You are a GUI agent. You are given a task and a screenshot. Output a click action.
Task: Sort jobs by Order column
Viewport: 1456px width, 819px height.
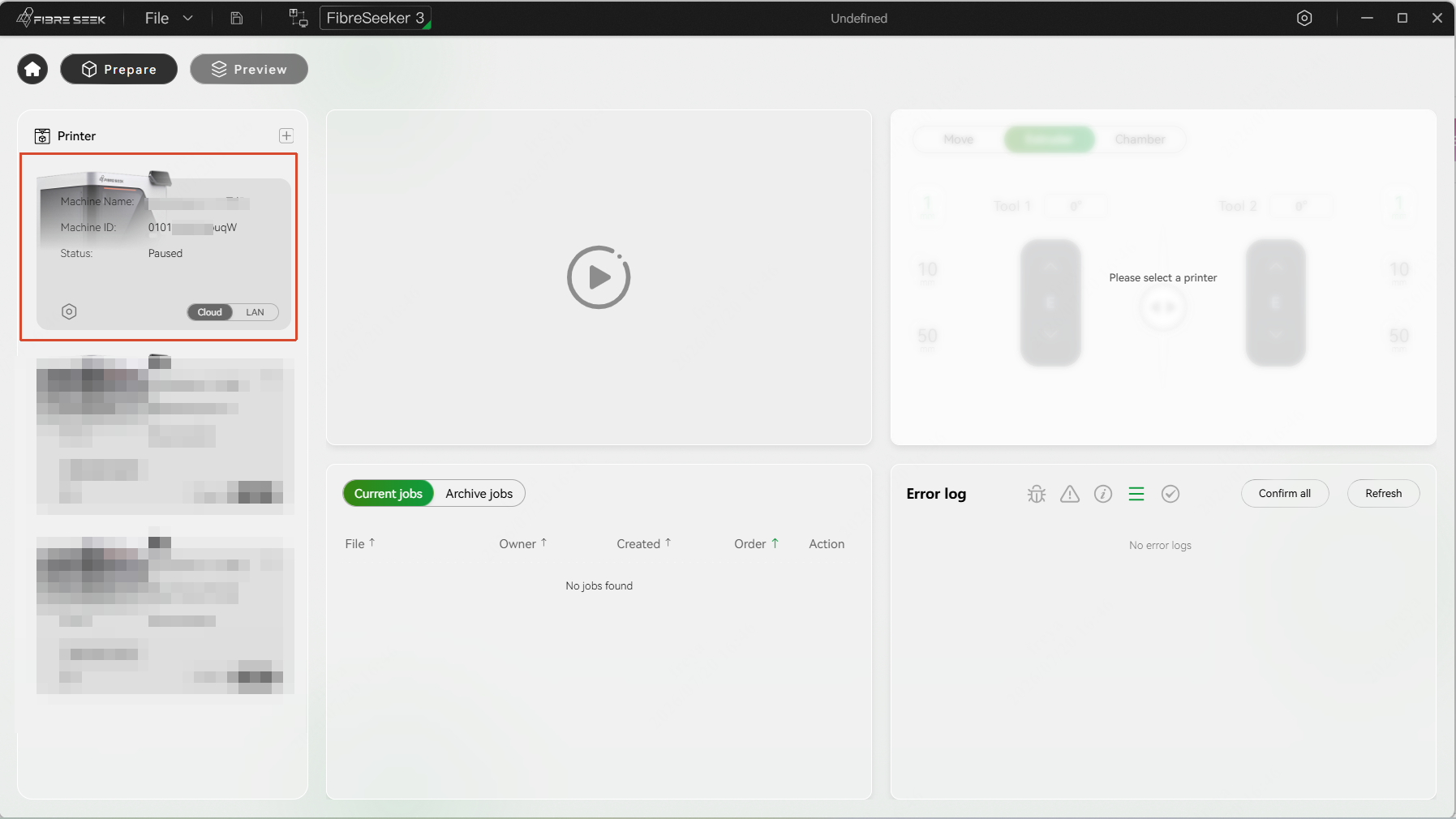(757, 544)
